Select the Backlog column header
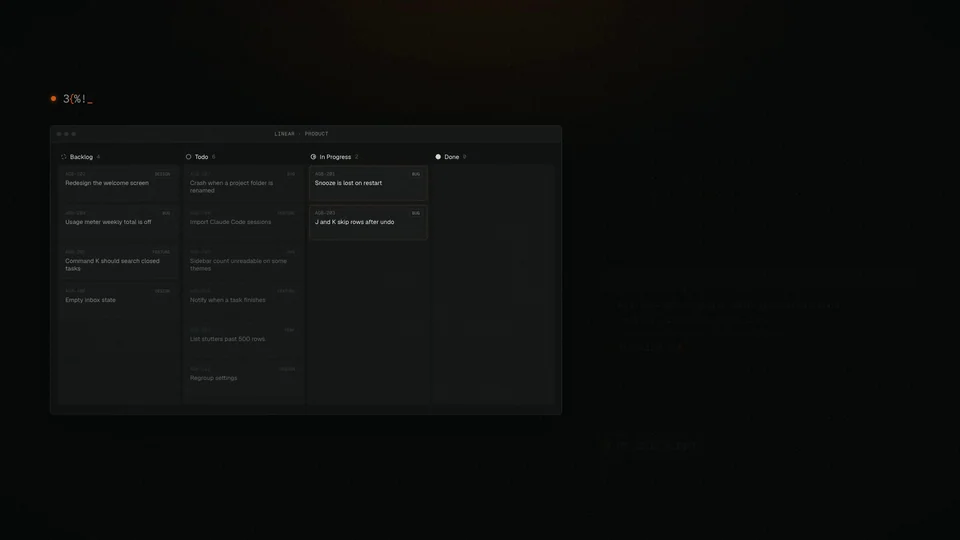The width and height of the screenshot is (960, 540). [81, 157]
